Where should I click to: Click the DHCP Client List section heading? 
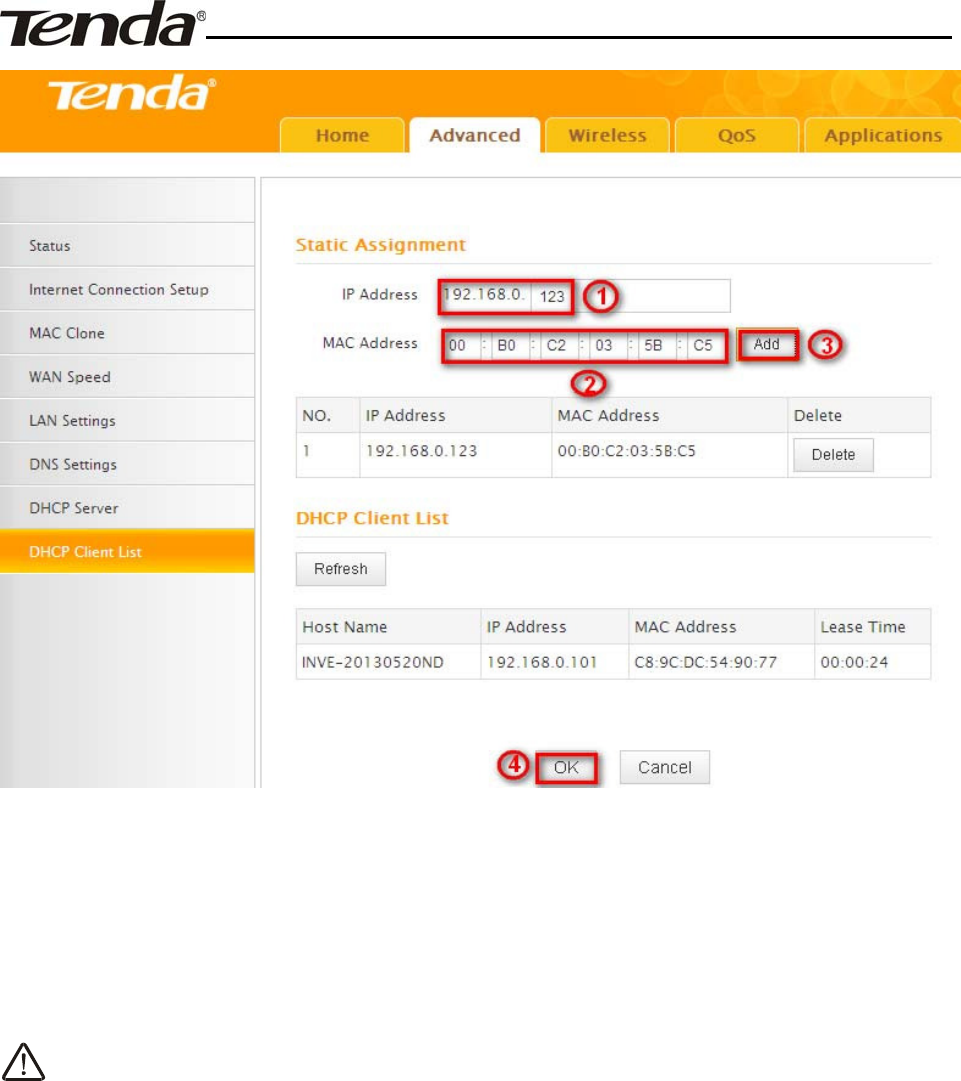click(372, 518)
